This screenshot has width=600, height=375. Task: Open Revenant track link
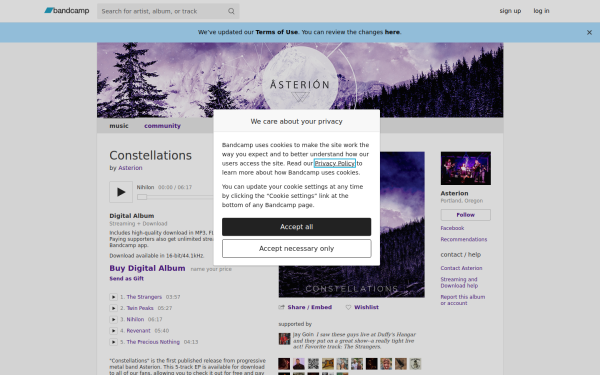pos(139,331)
